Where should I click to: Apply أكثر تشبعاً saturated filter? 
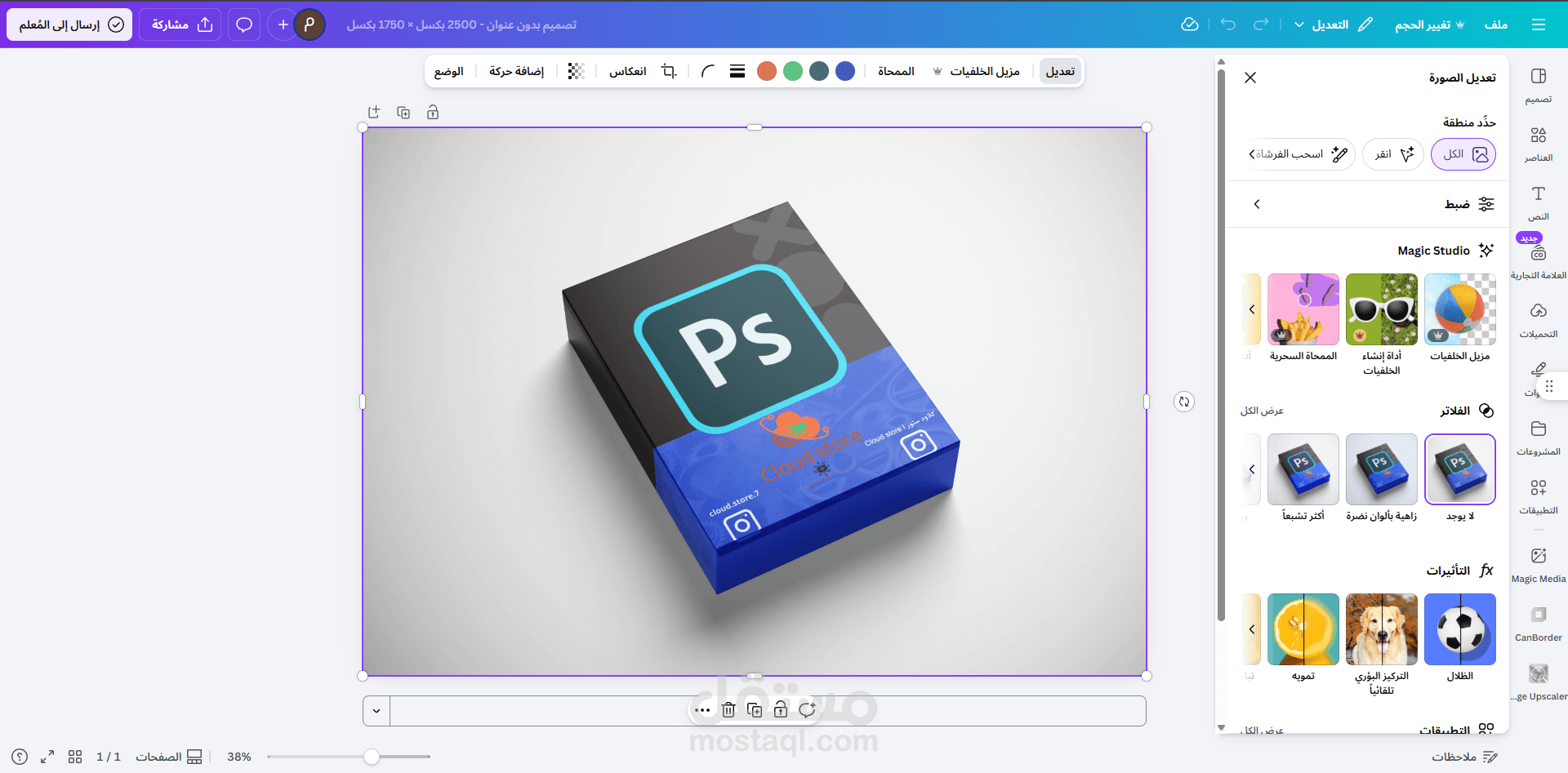(x=1303, y=469)
